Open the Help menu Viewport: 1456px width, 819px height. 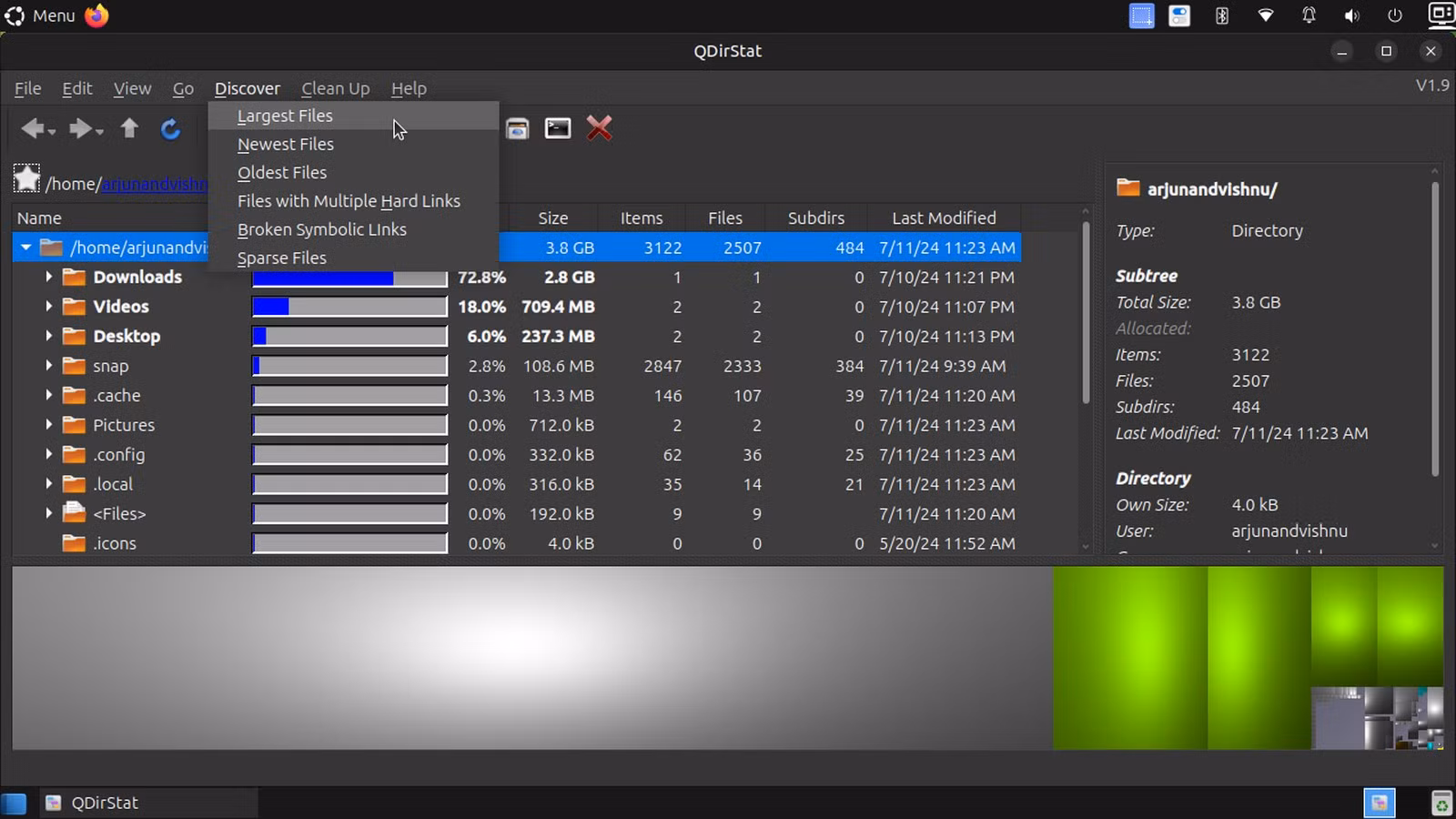coord(409,88)
